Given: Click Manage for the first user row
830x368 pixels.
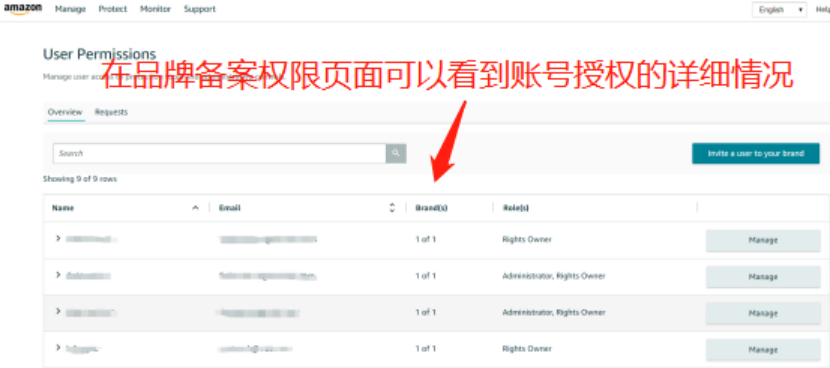Looking at the screenshot, I should point(763,240).
